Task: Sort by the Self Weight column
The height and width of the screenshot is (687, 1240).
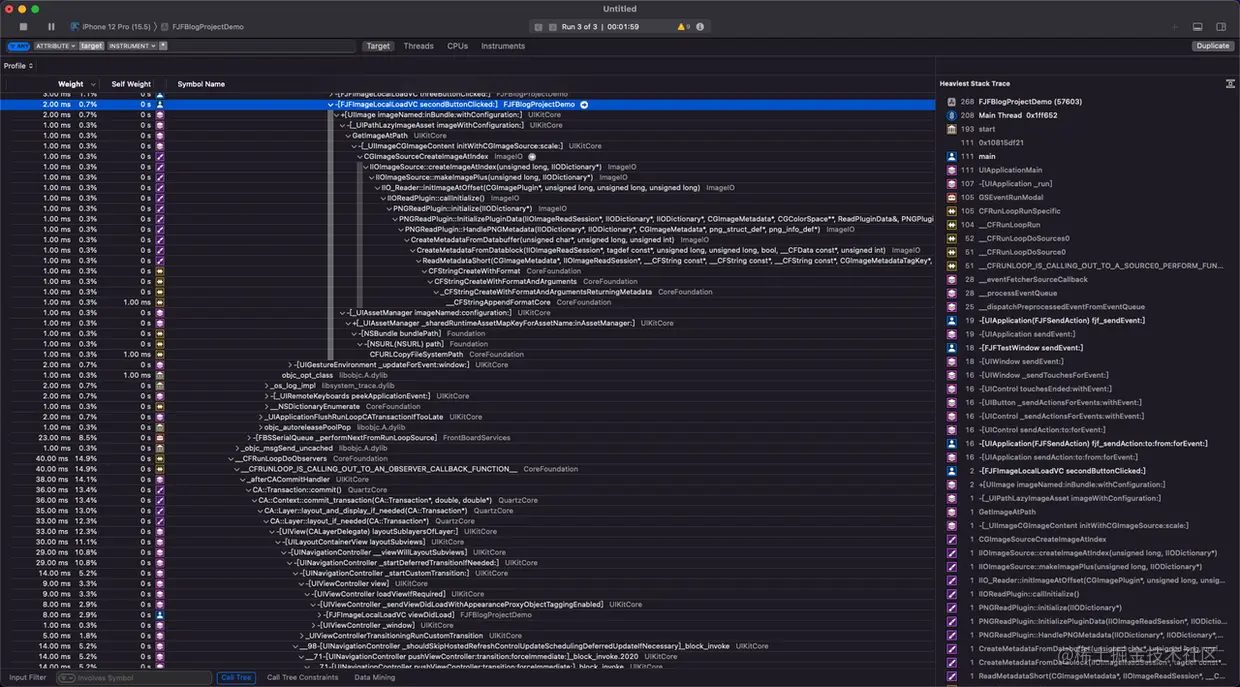Action: pos(131,84)
